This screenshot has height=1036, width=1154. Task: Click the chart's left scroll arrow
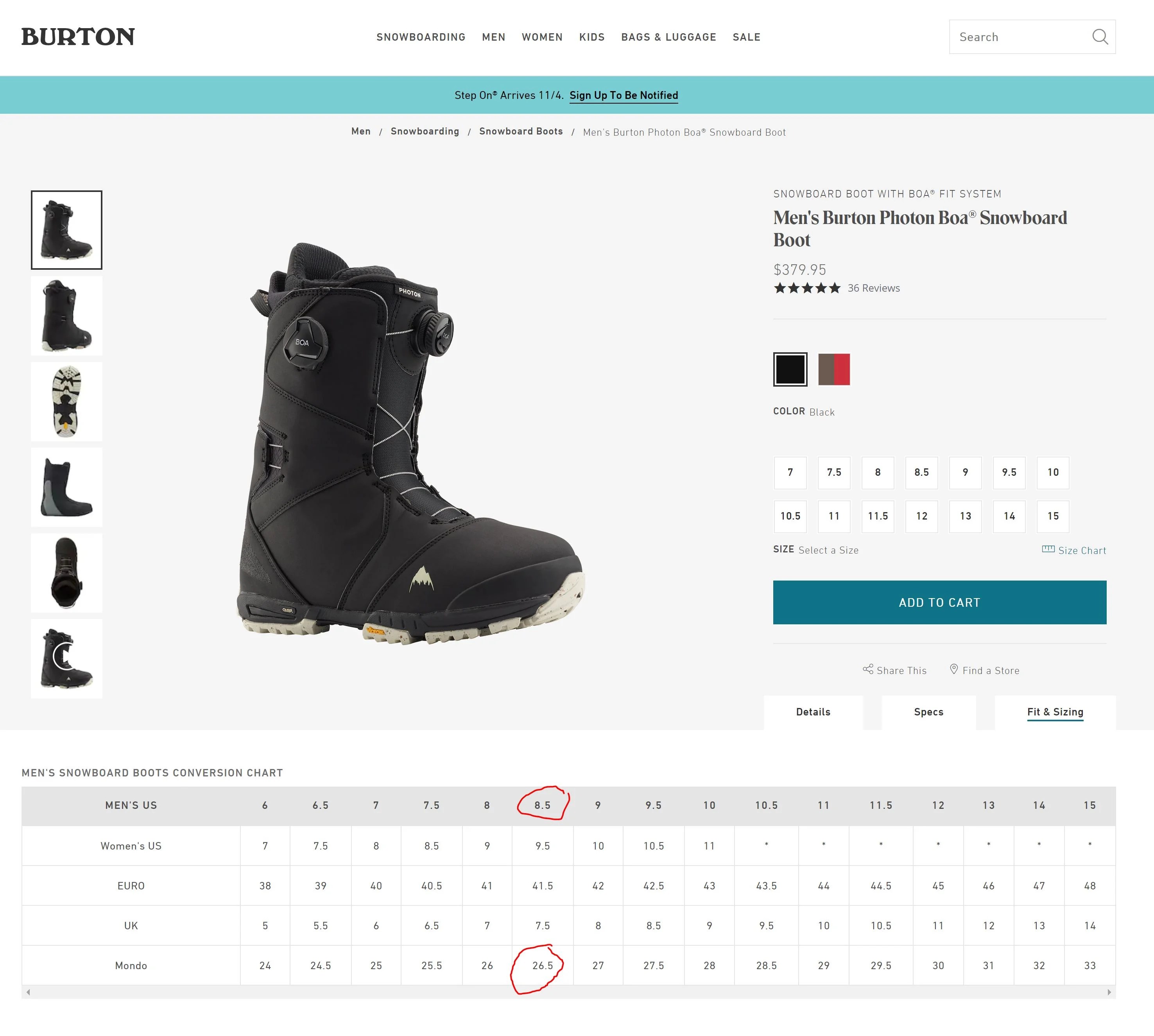(28, 992)
